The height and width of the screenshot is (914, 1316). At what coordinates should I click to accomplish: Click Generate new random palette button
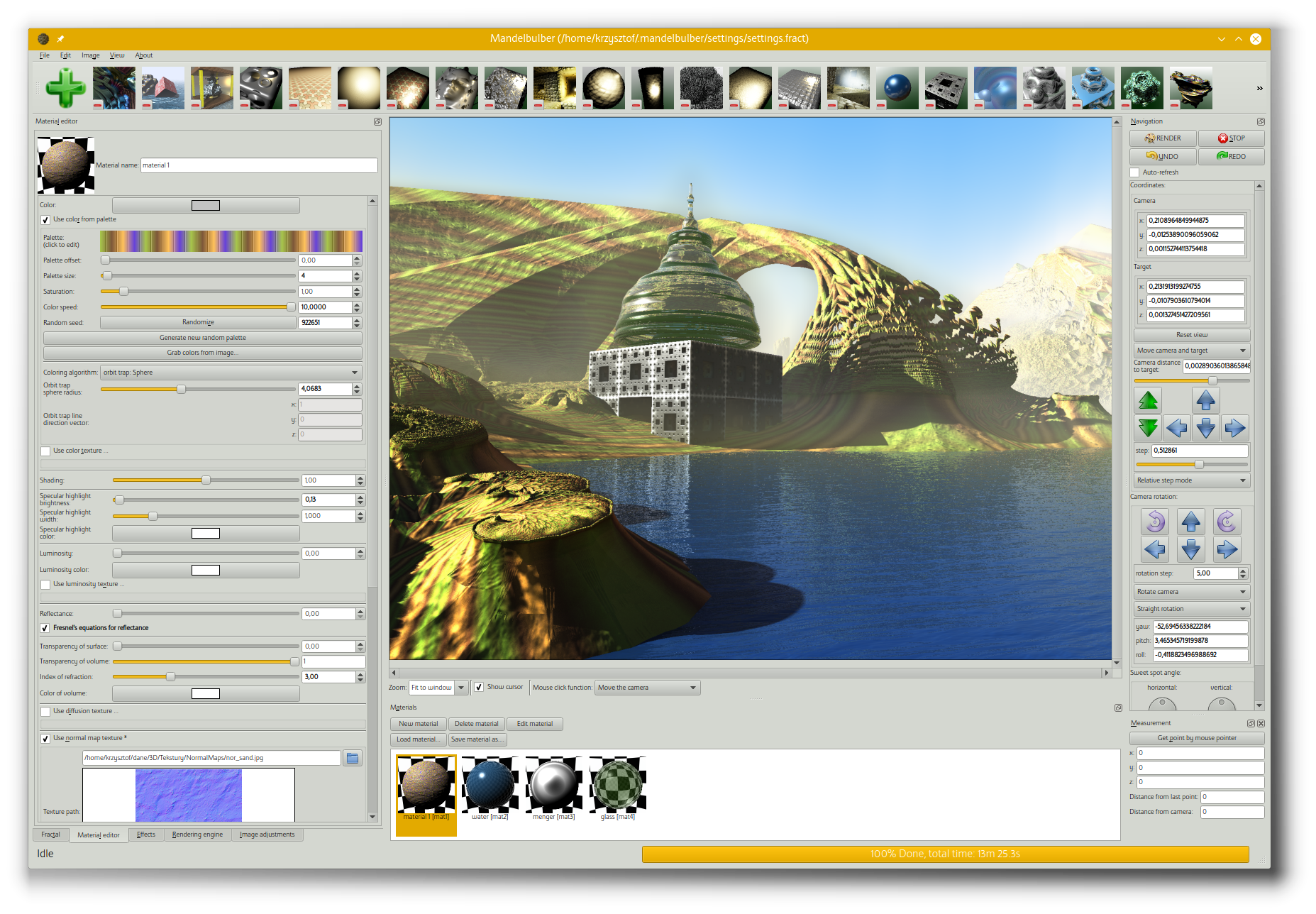coord(203,338)
